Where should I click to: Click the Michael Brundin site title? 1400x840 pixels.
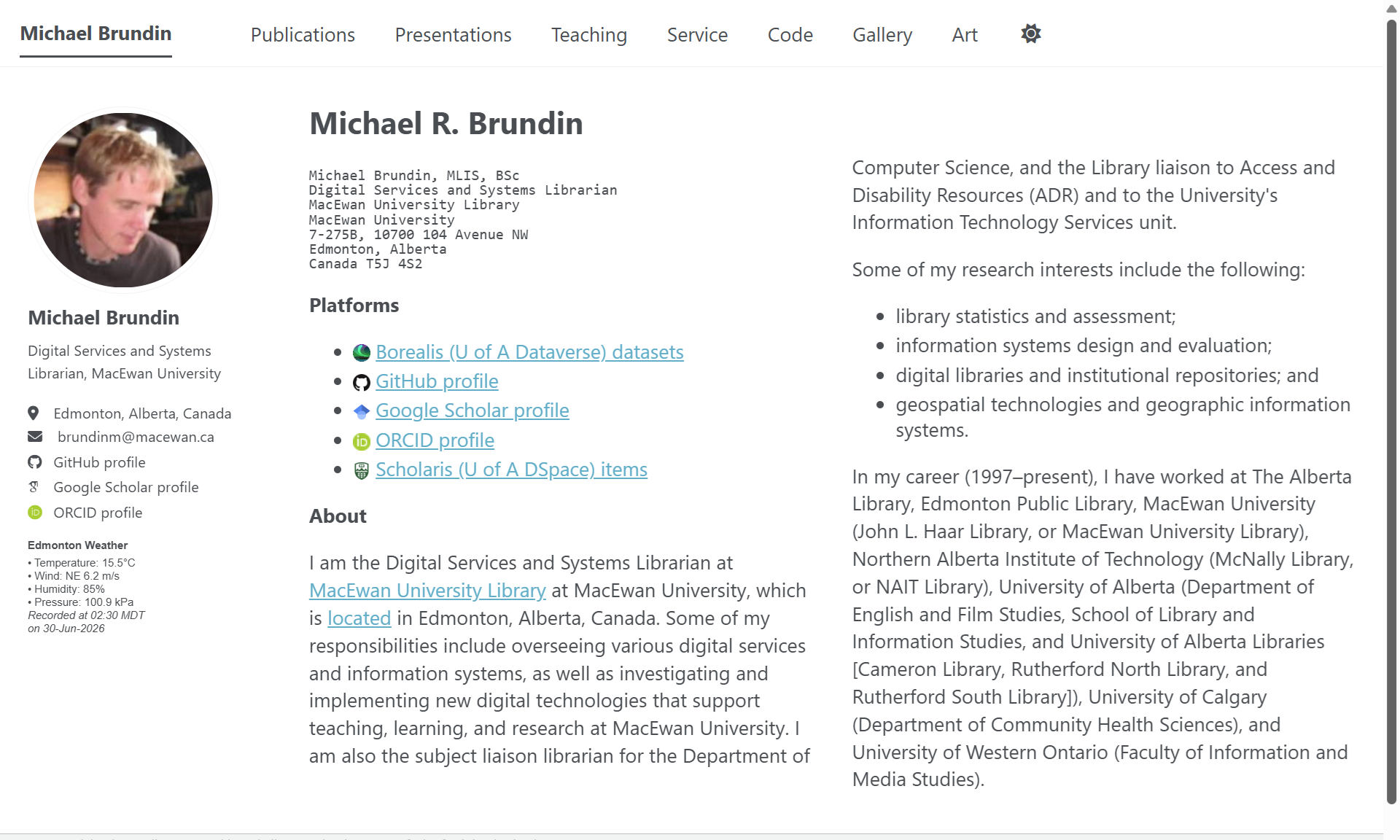click(96, 34)
